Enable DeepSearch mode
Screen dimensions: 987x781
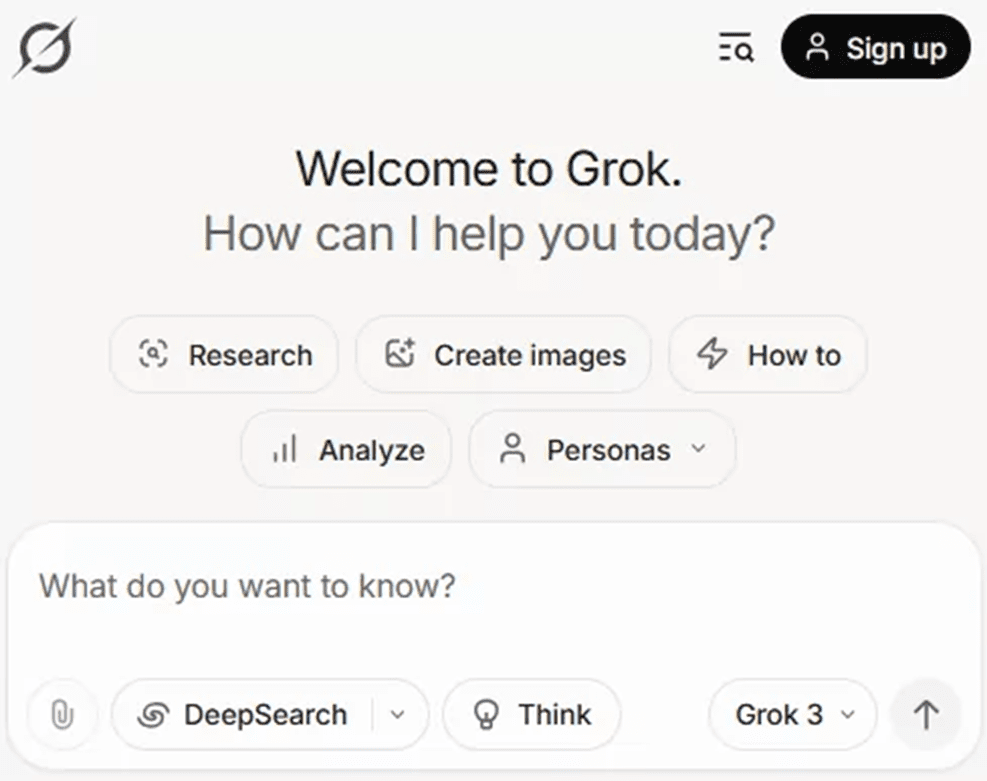(x=243, y=714)
